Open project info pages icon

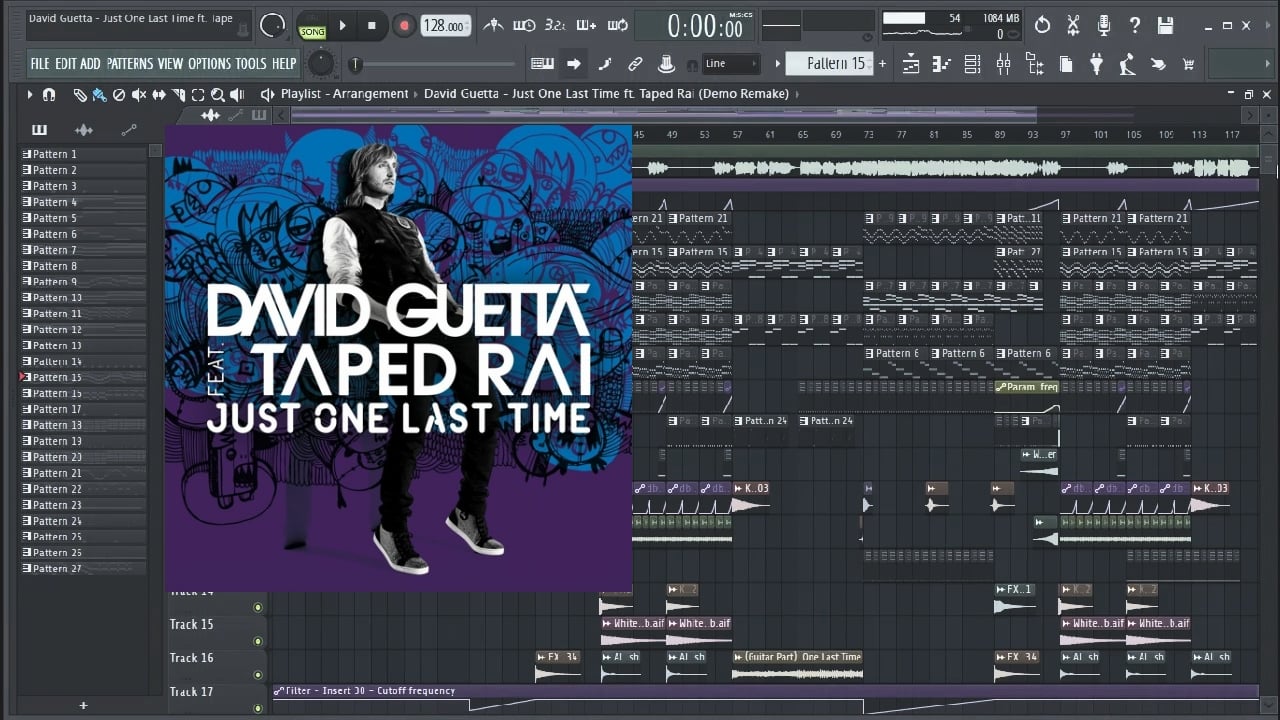click(1066, 65)
